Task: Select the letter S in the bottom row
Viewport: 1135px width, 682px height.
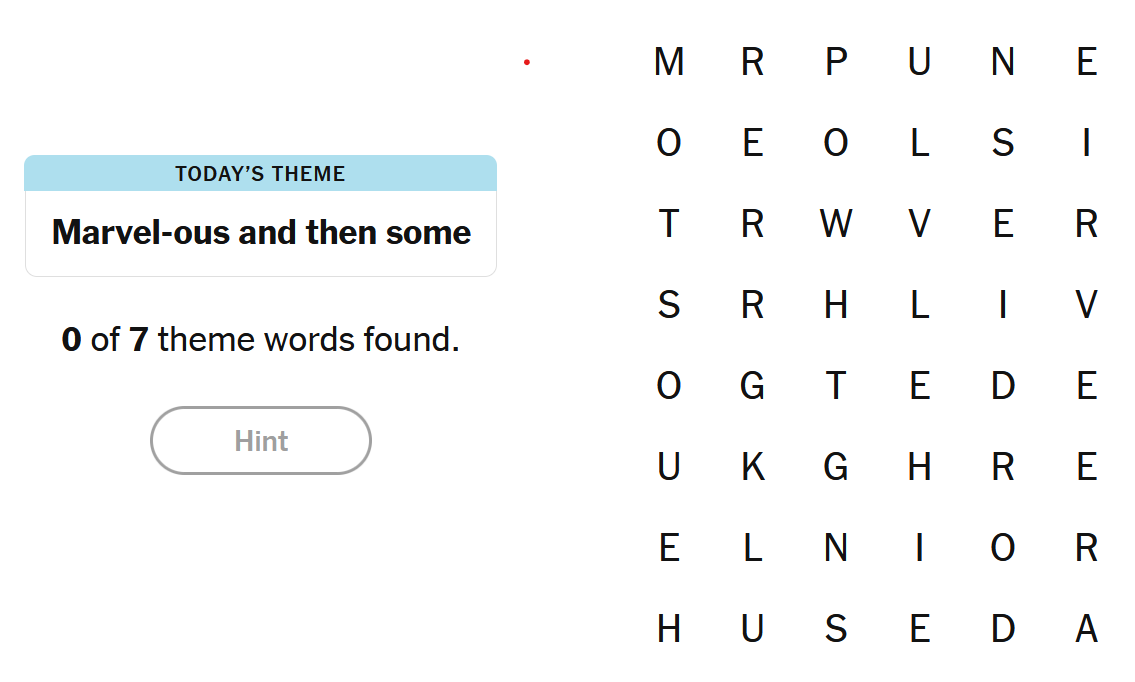Action: click(836, 629)
